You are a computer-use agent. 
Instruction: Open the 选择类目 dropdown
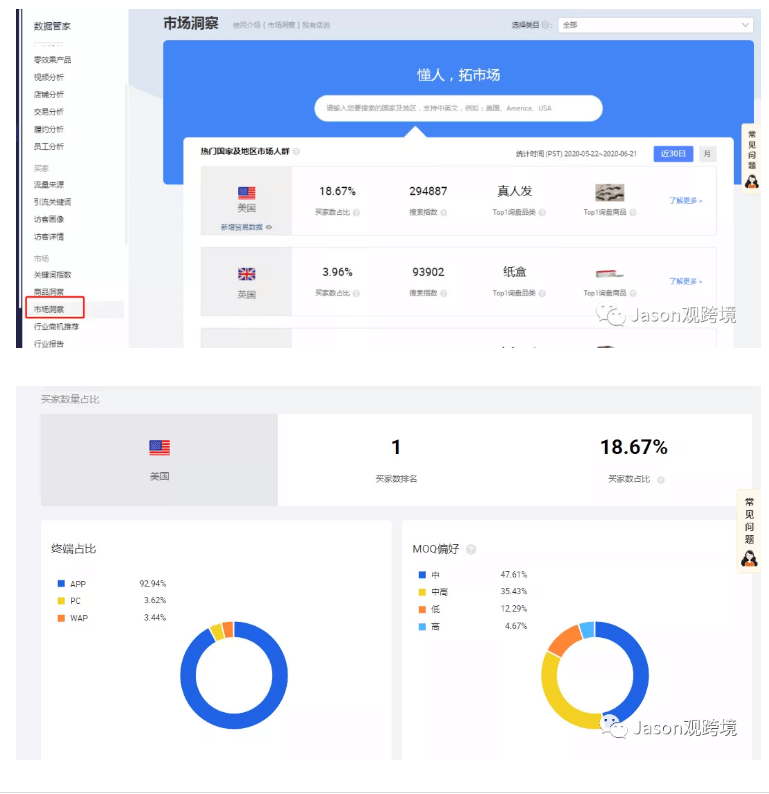(655, 24)
